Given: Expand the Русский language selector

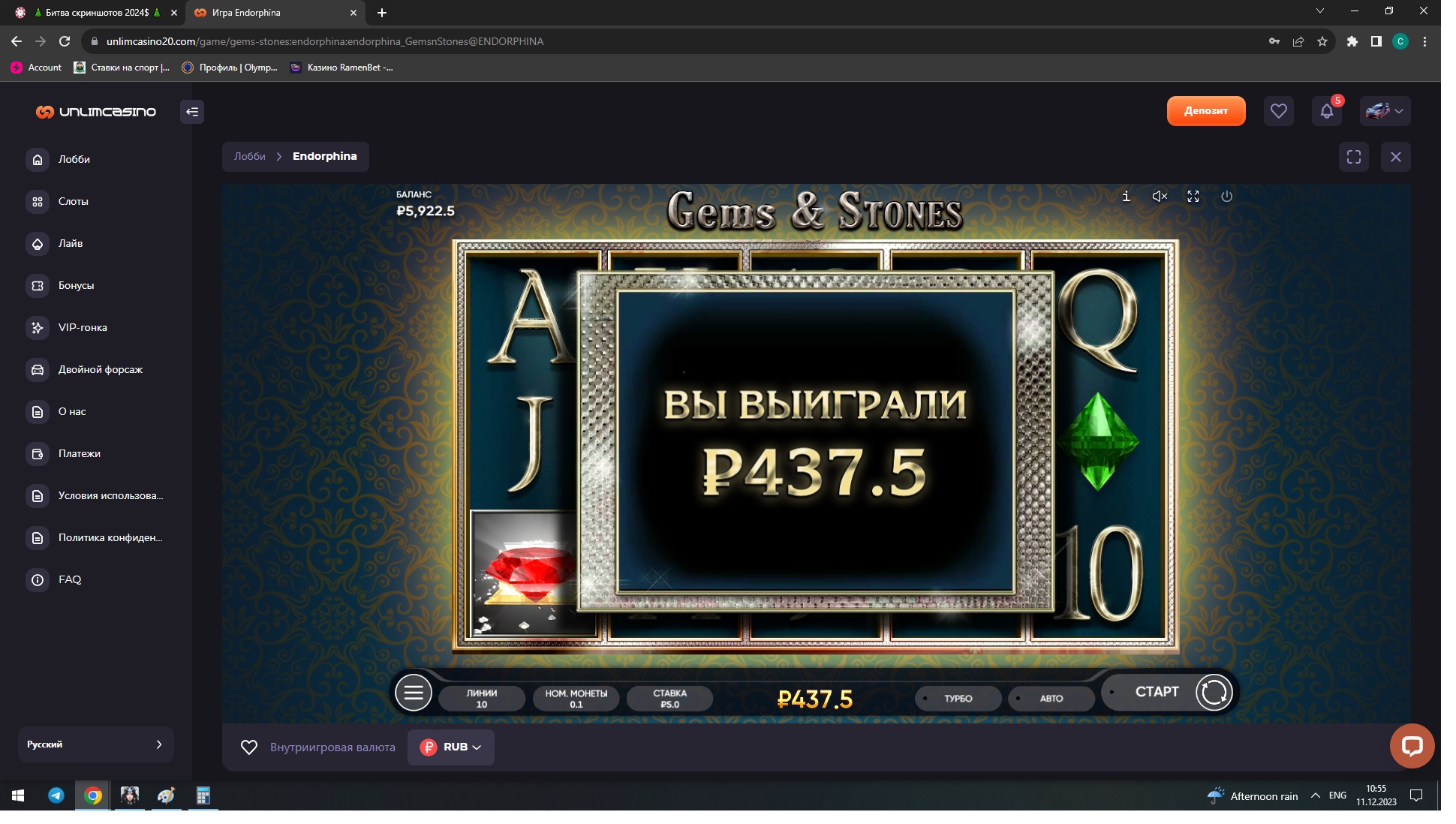Looking at the screenshot, I should click(x=95, y=744).
